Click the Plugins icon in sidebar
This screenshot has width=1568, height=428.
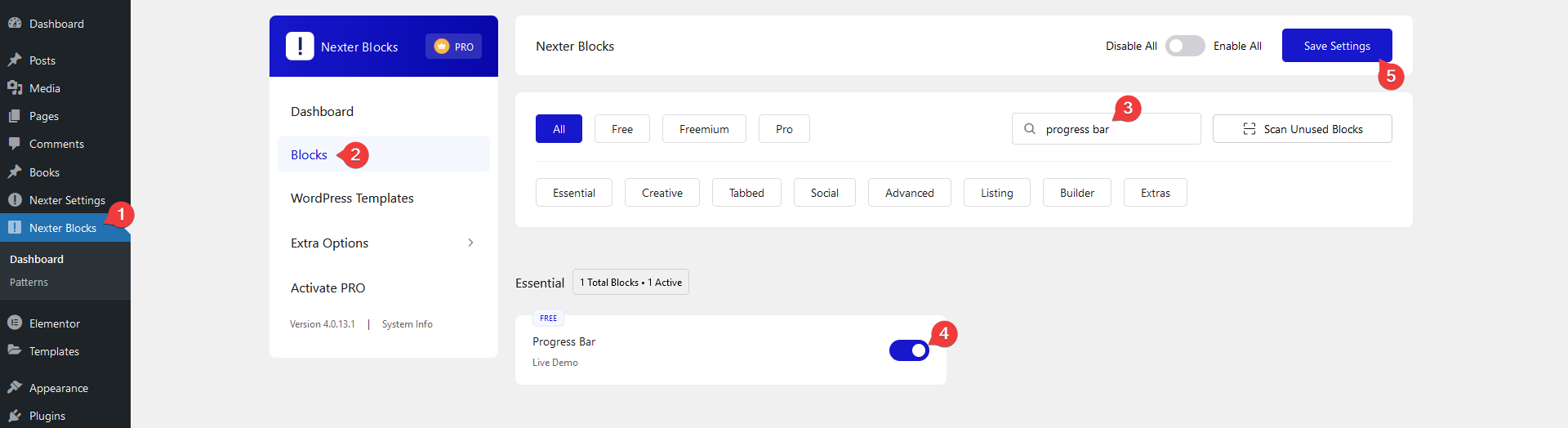(x=15, y=416)
